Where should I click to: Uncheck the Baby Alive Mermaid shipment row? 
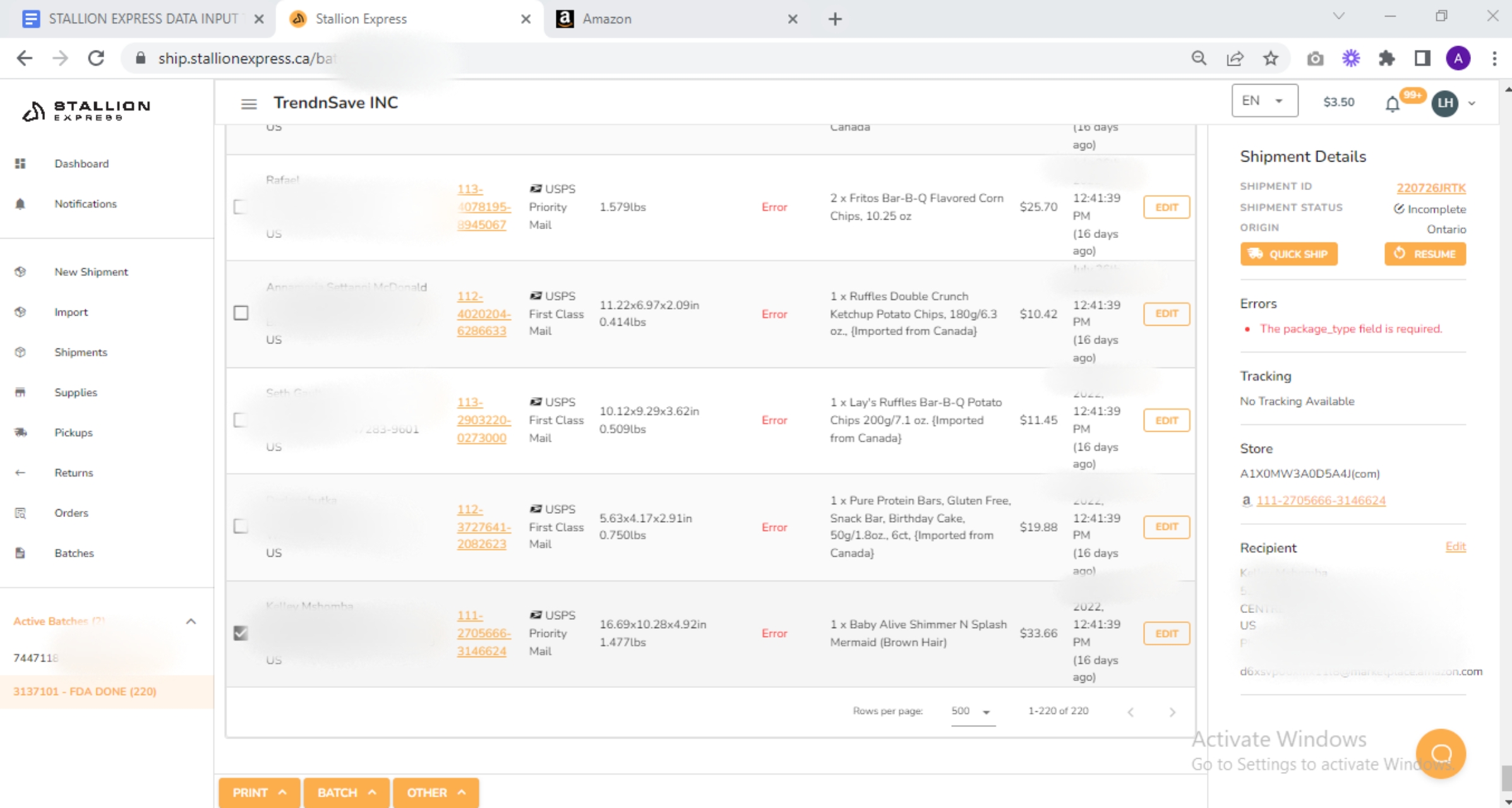(241, 633)
